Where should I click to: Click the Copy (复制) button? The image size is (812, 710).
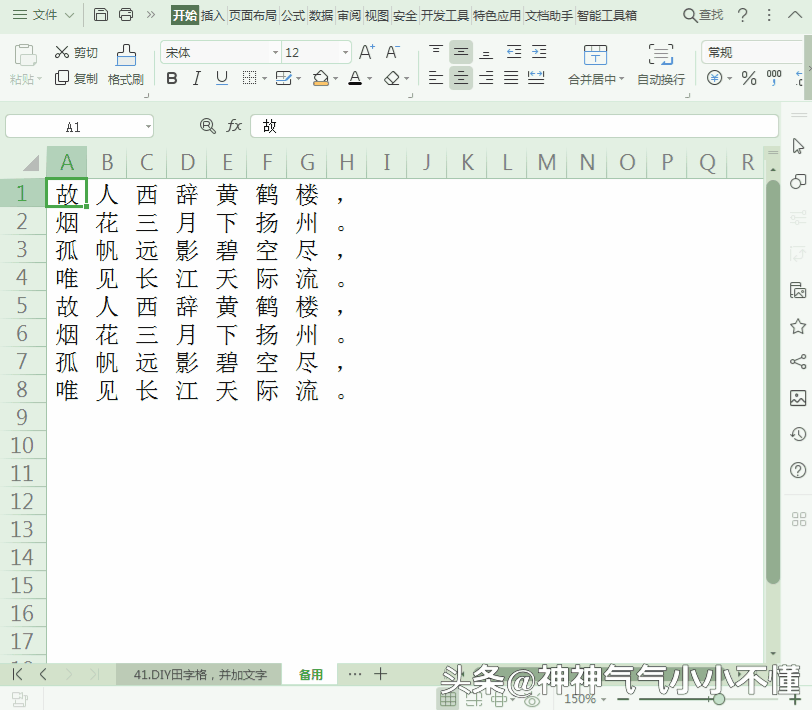click(x=76, y=78)
